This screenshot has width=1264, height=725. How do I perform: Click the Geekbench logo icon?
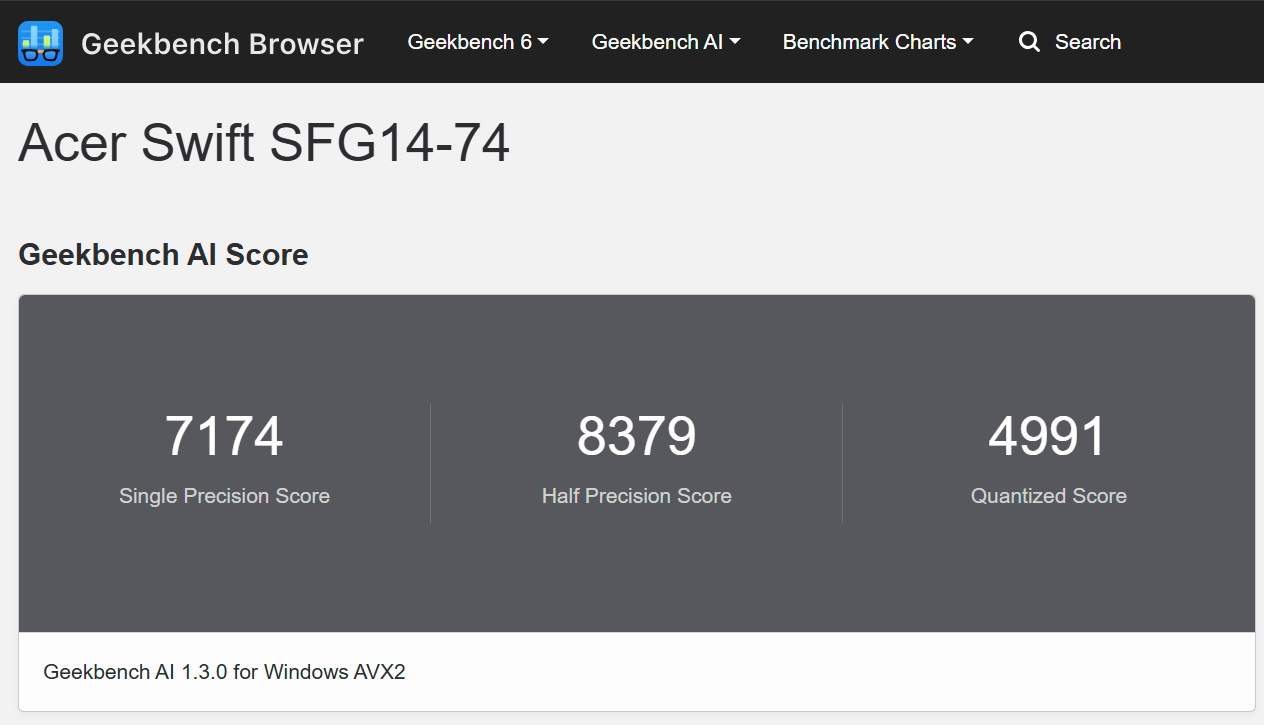[41, 43]
